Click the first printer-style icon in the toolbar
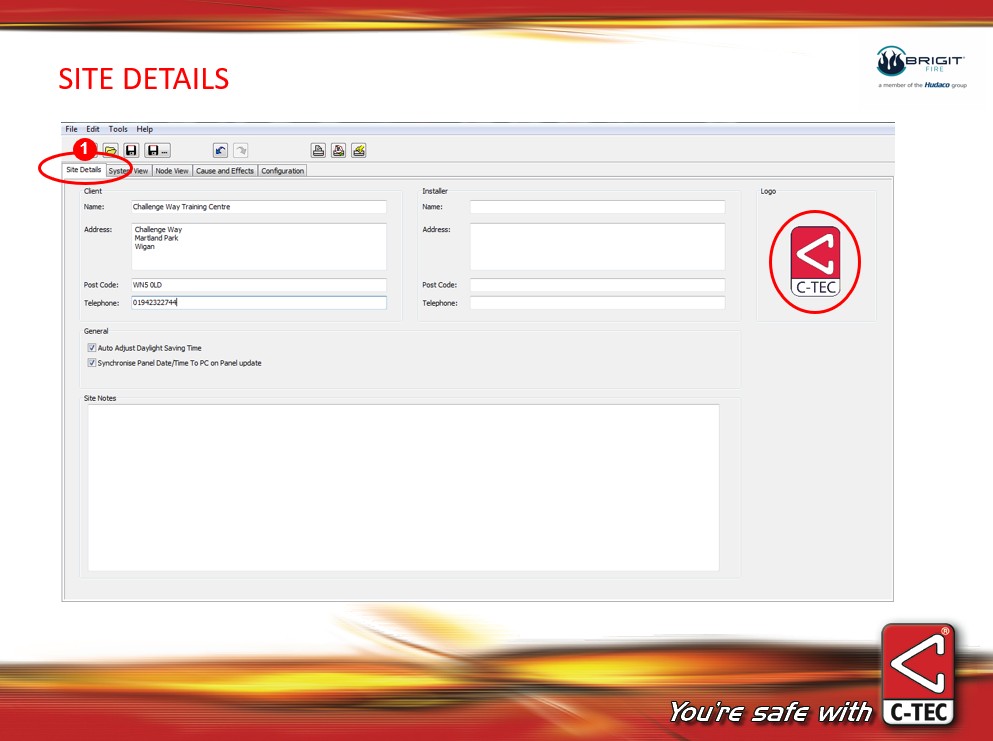This screenshot has height=741, width=993. tap(318, 151)
